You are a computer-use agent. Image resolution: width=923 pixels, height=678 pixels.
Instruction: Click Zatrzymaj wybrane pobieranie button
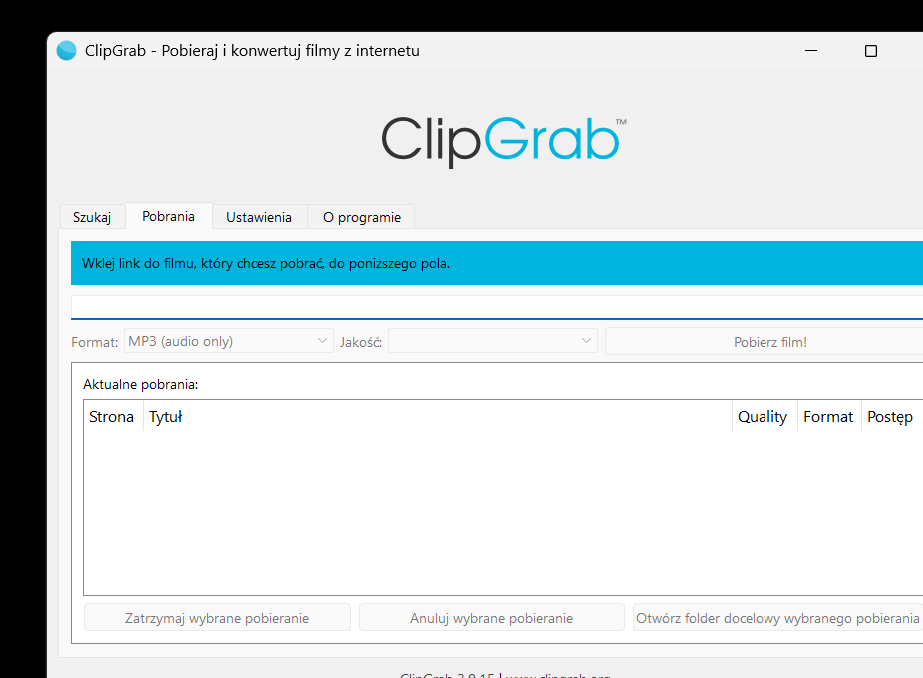pos(217,618)
